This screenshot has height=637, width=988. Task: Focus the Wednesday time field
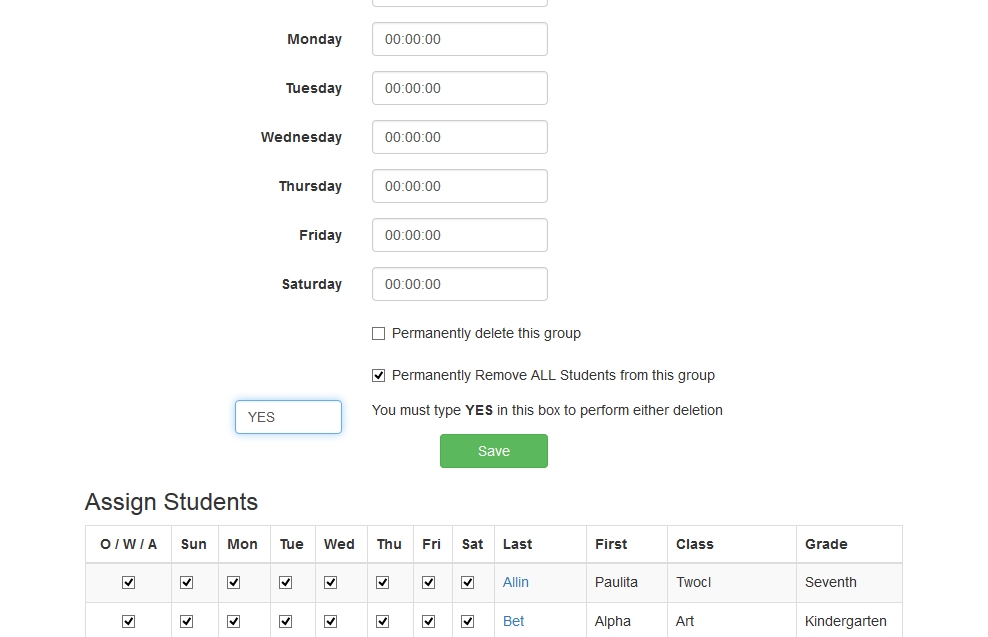pyautogui.click(x=459, y=137)
